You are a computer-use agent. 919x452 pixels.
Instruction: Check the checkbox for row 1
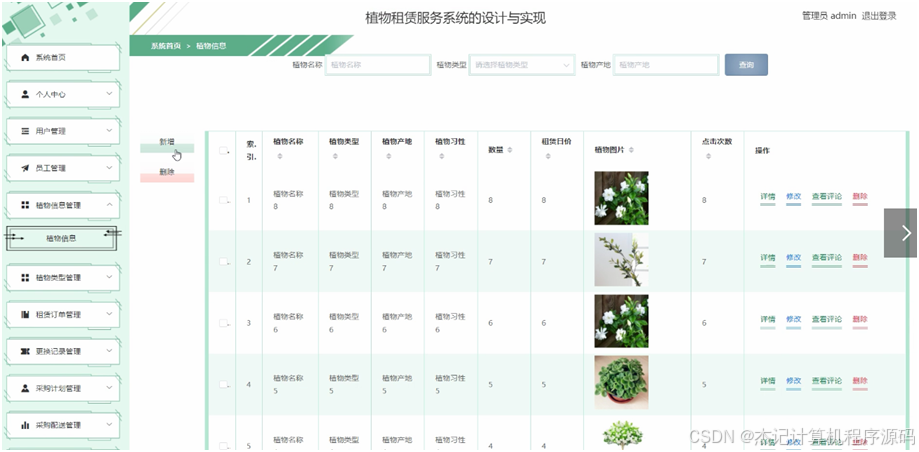click(x=223, y=200)
